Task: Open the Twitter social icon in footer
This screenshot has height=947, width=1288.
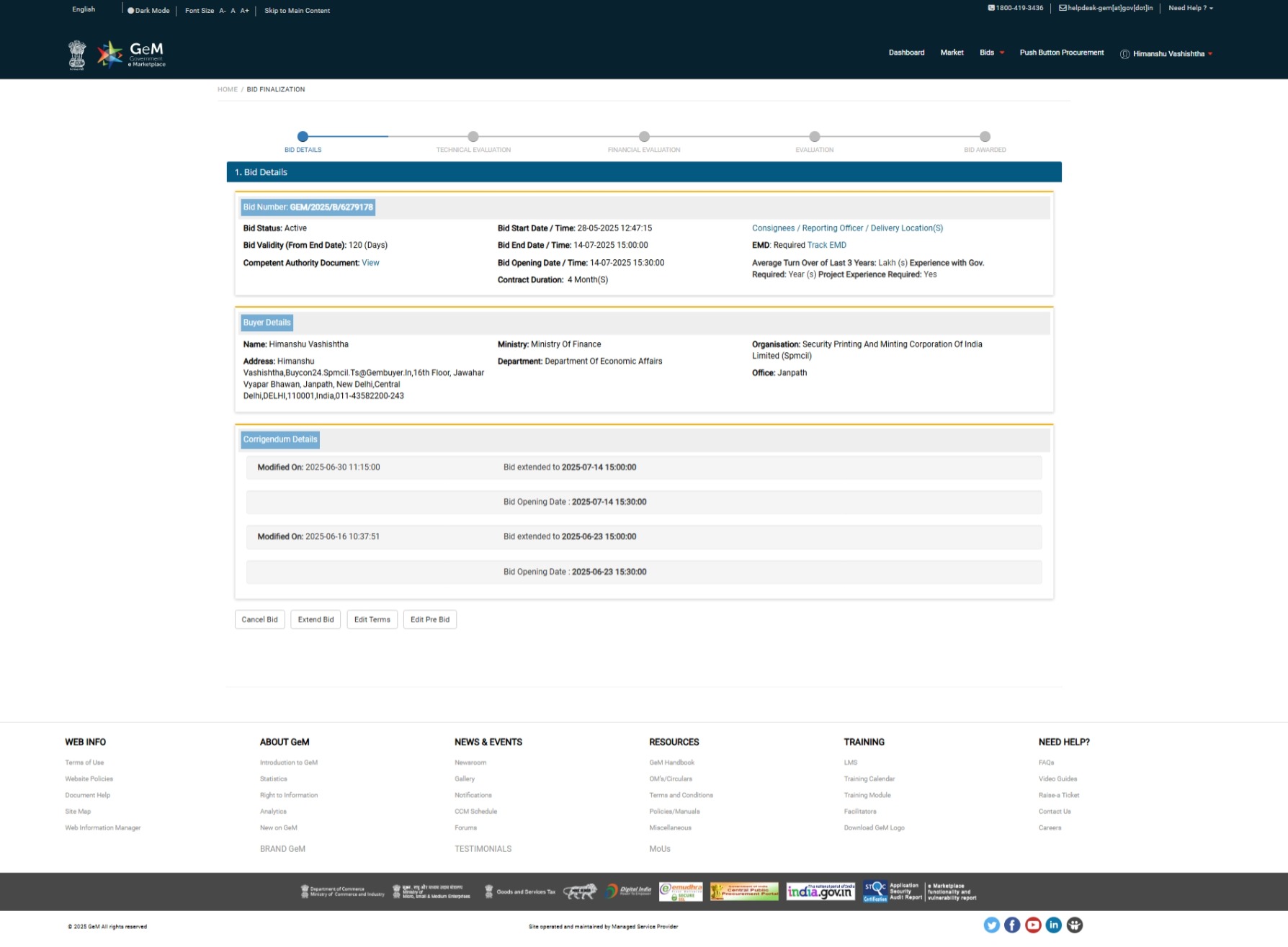Action: pyautogui.click(x=991, y=925)
